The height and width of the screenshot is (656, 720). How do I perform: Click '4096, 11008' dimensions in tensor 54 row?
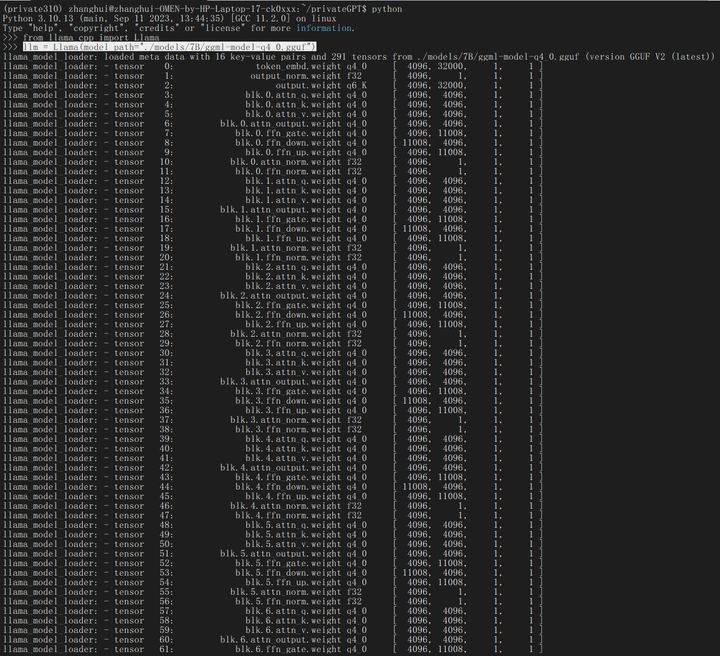point(437,583)
